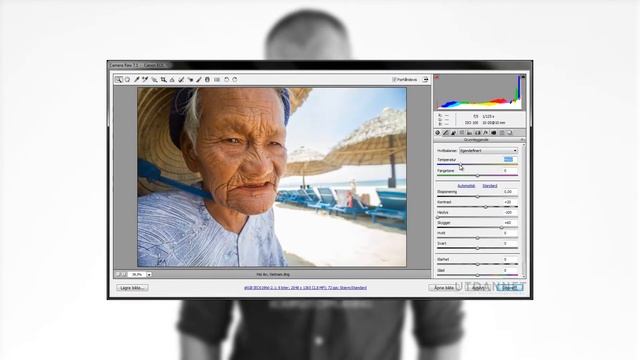The height and width of the screenshot is (360, 640).
Task: Open the Snapshots panel tab
Action: [x=510, y=133]
